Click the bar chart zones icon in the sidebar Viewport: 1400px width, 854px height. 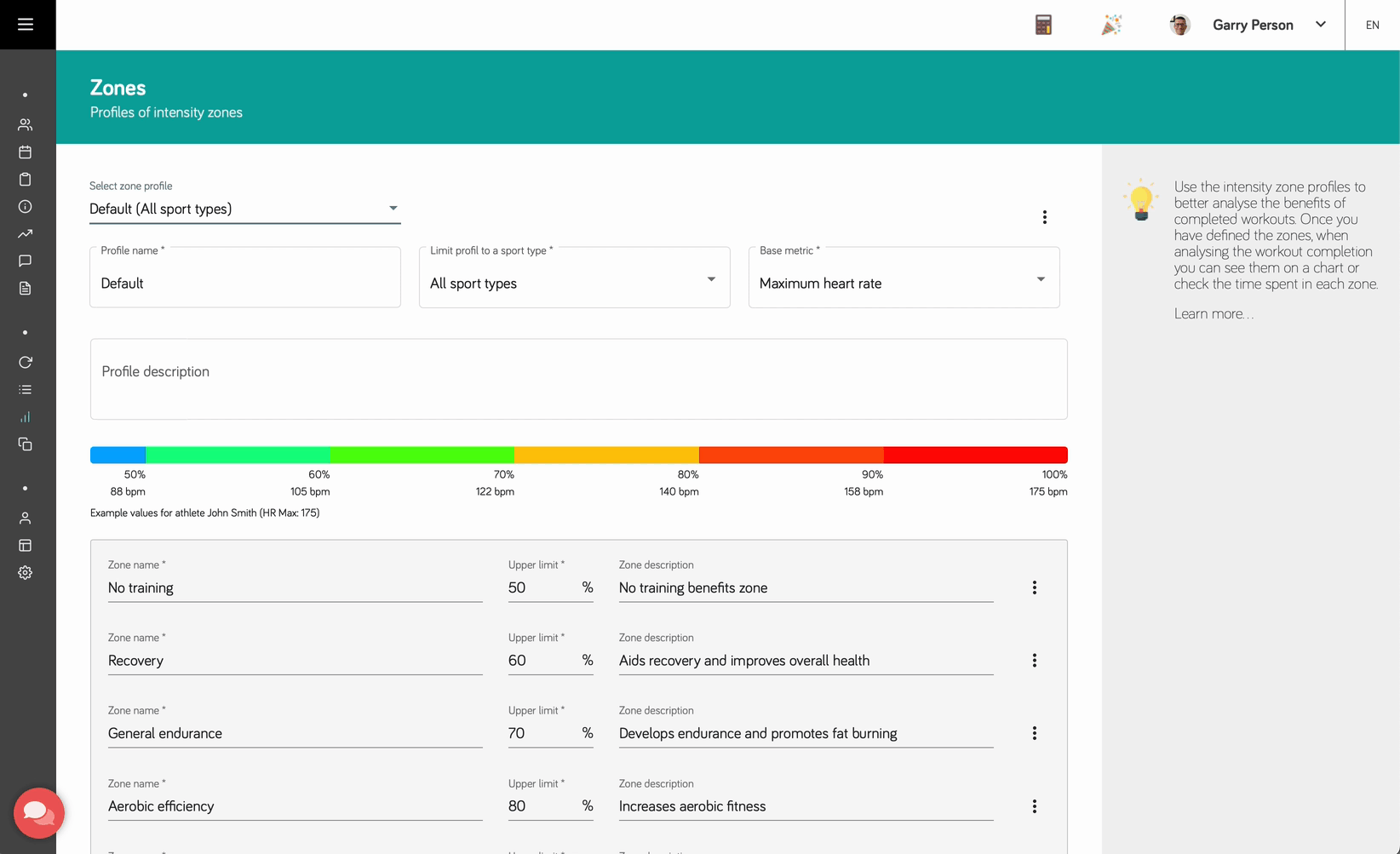tap(26, 417)
